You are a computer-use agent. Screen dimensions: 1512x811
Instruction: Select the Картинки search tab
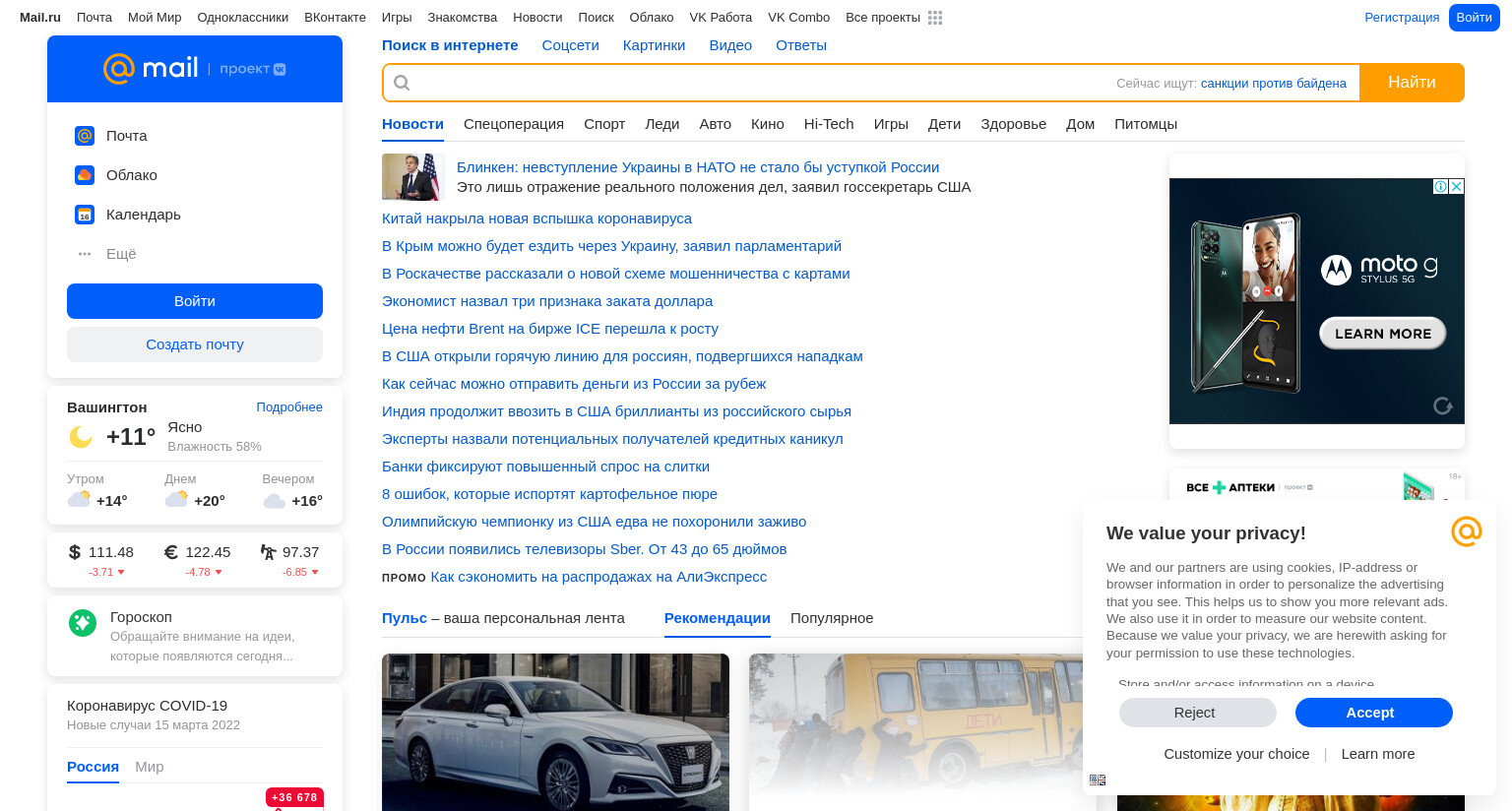point(654,45)
